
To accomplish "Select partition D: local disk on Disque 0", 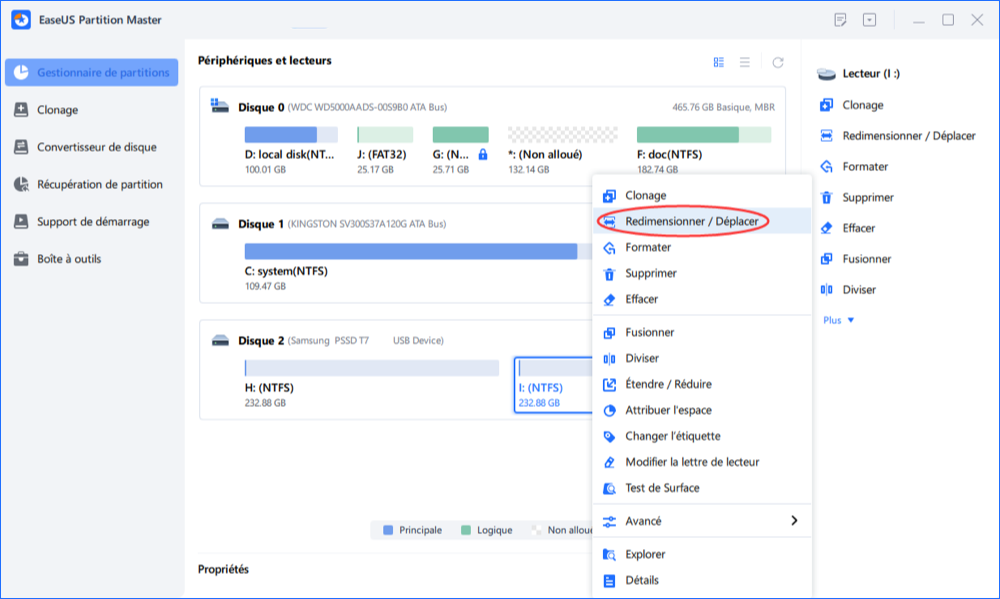I will (x=291, y=151).
